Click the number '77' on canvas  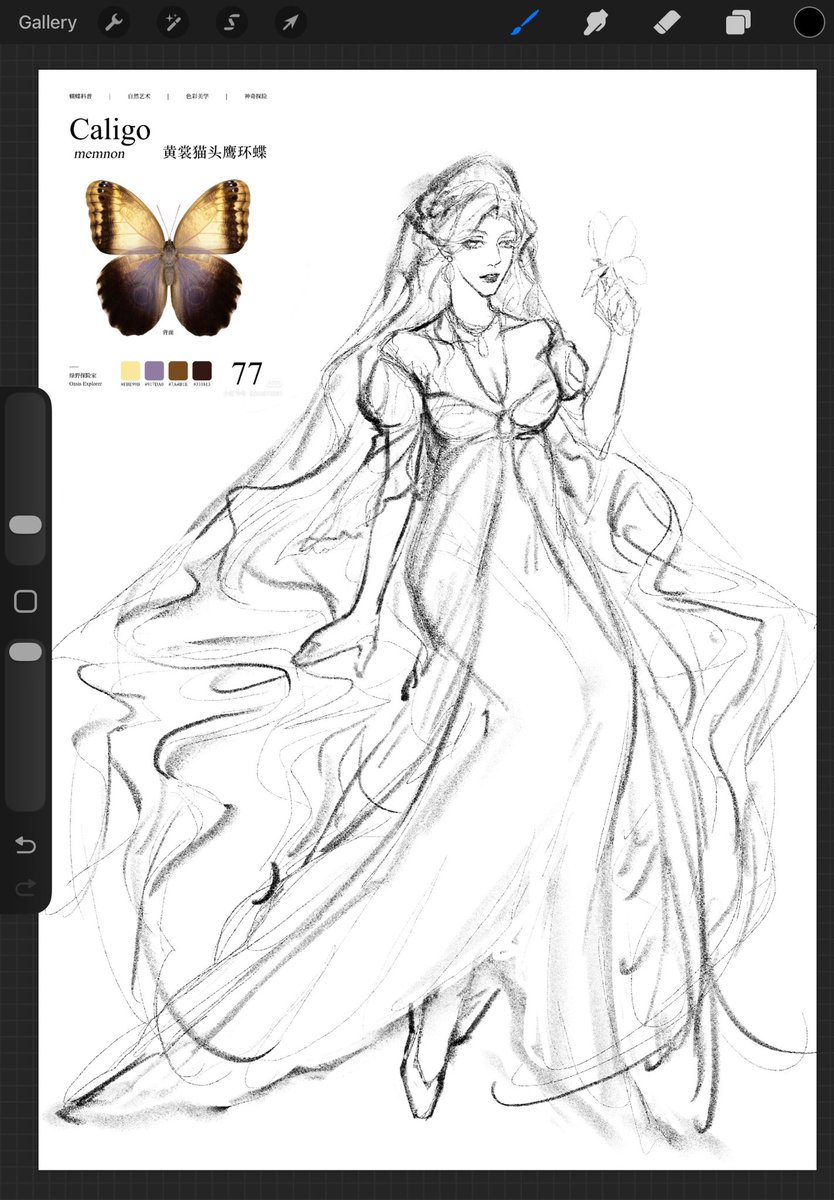coord(247,374)
